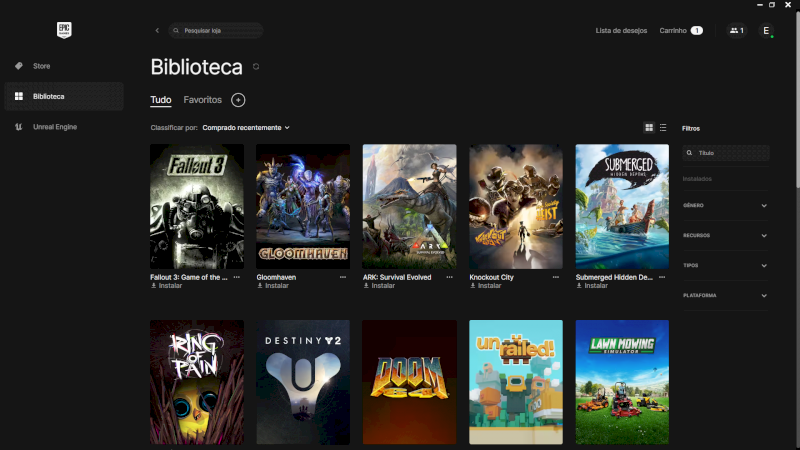
Task: Open the Destiny 2 cover
Action: tap(303, 382)
